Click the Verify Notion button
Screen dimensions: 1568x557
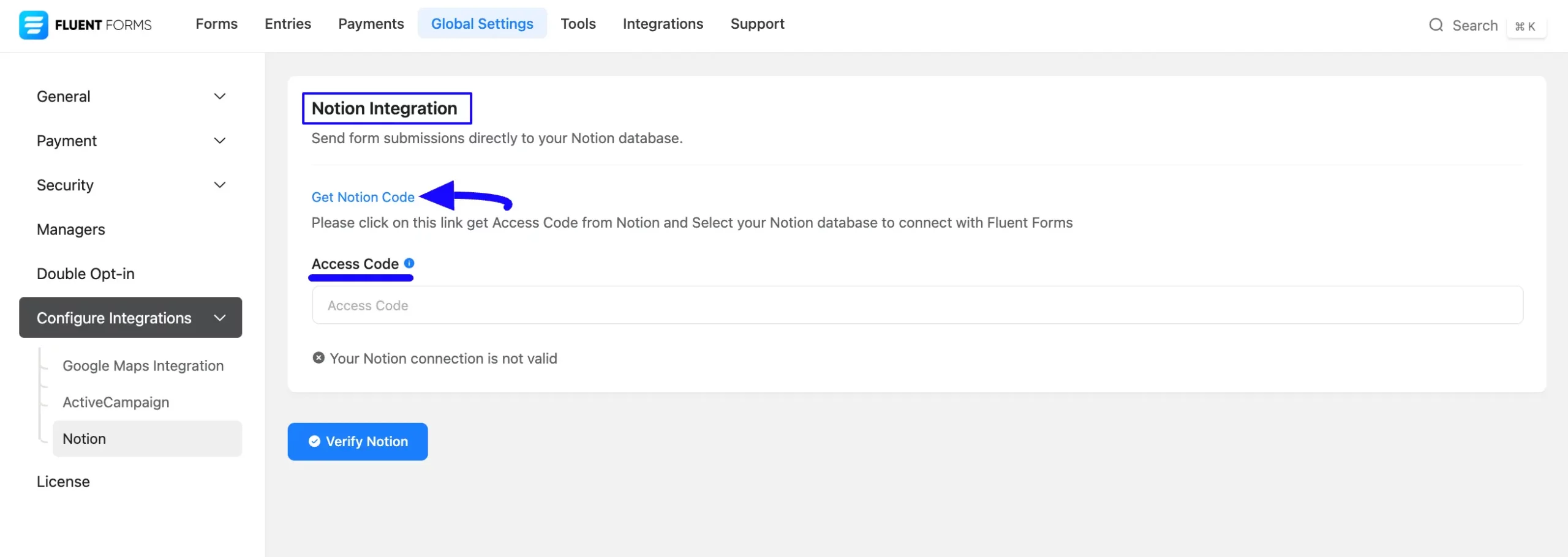358,441
